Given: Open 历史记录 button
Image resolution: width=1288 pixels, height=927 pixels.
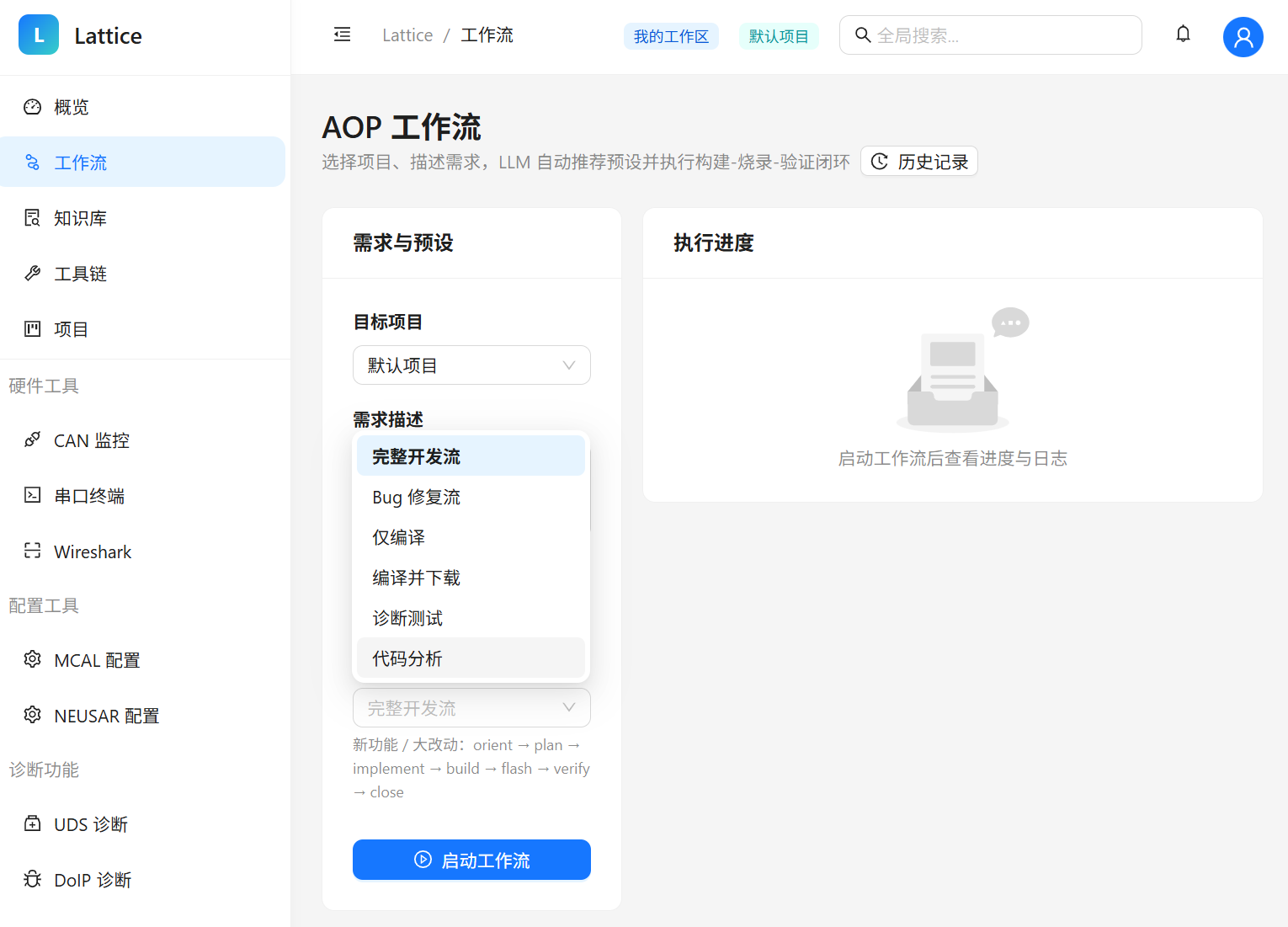Looking at the screenshot, I should [x=919, y=162].
